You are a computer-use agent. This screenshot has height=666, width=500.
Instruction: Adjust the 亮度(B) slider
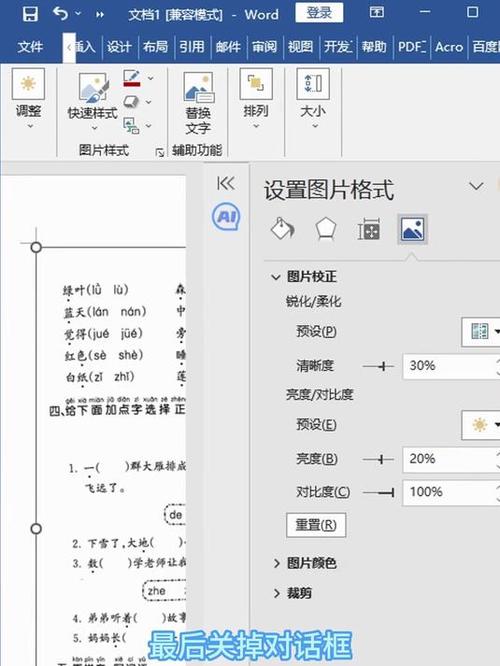click(379, 459)
